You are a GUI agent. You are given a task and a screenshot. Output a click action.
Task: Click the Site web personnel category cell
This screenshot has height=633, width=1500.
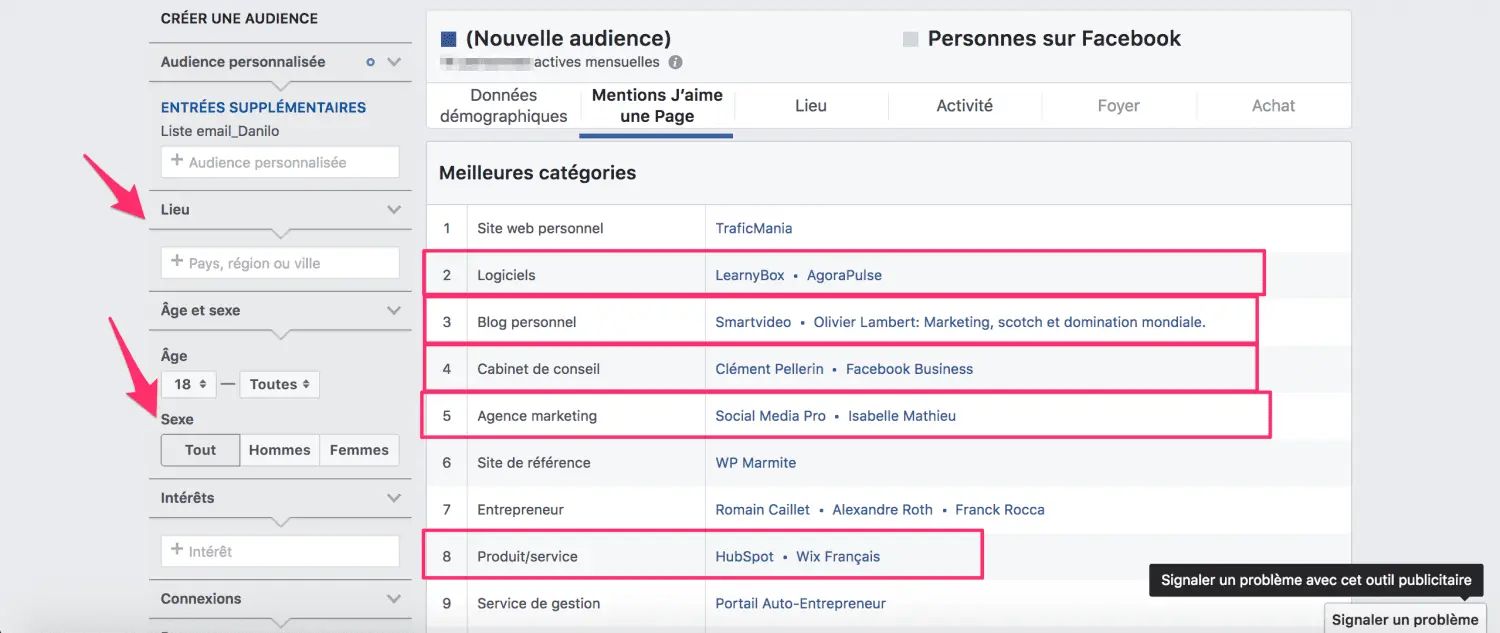click(x=586, y=228)
